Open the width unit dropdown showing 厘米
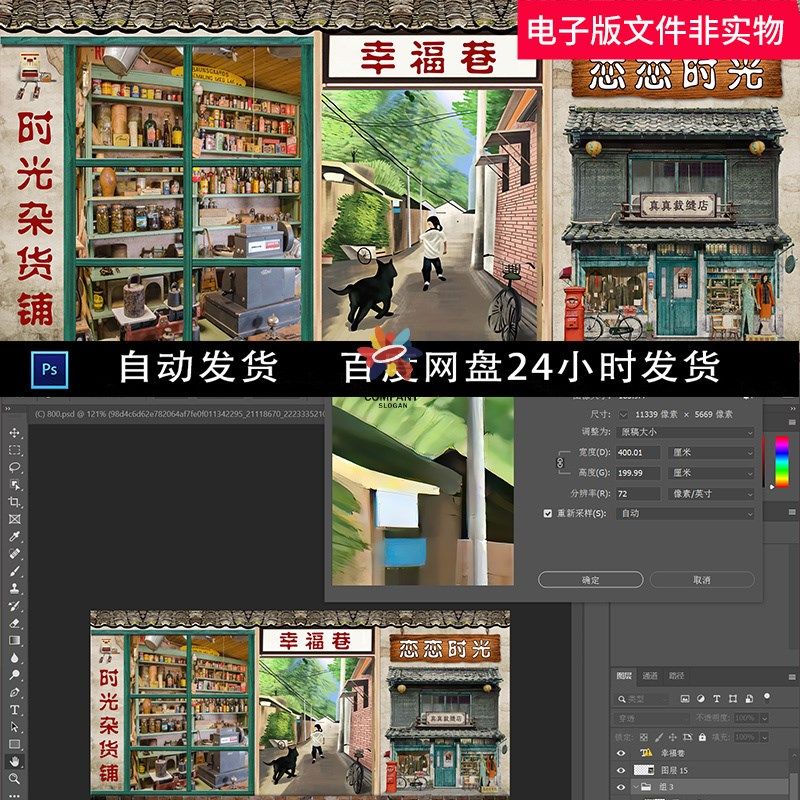 [711, 453]
